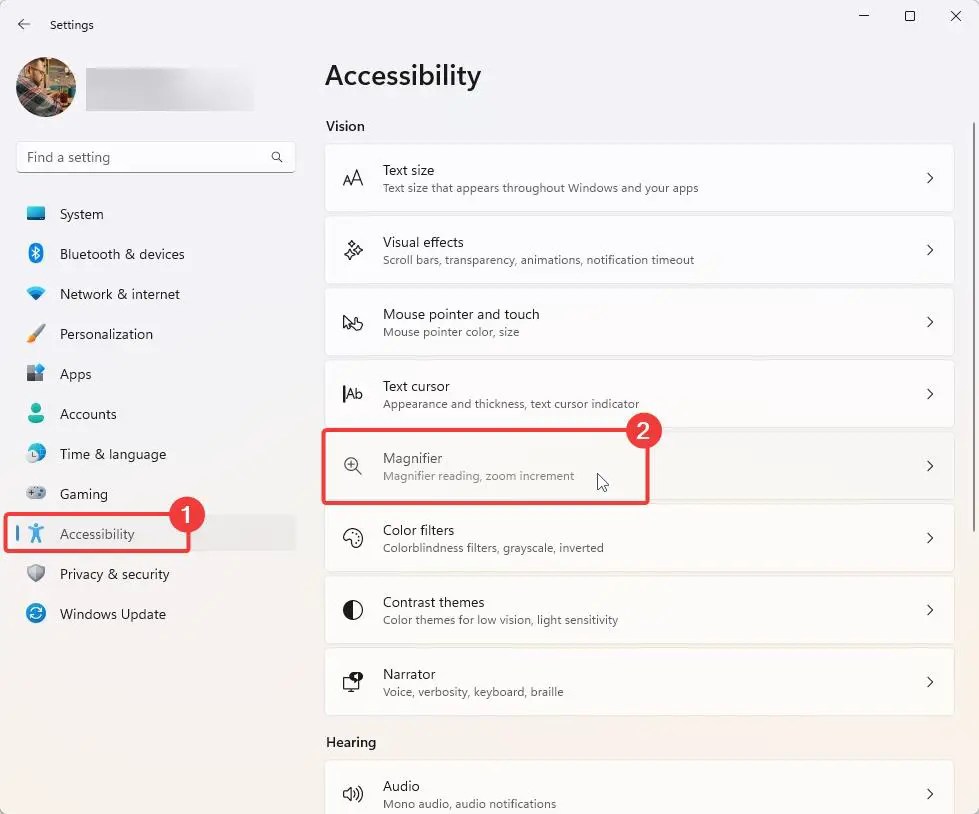Open Color filters via its chevron arrow
This screenshot has height=814, width=979.
click(930, 538)
